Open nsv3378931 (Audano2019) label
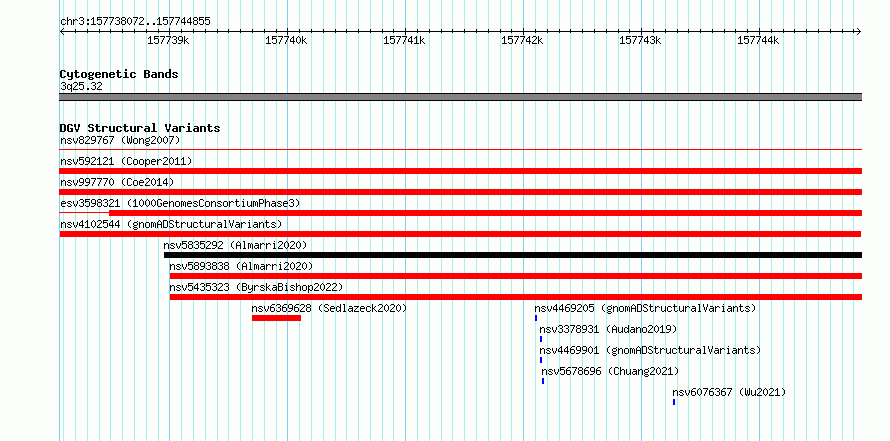This screenshot has width=890, height=441. point(608,329)
